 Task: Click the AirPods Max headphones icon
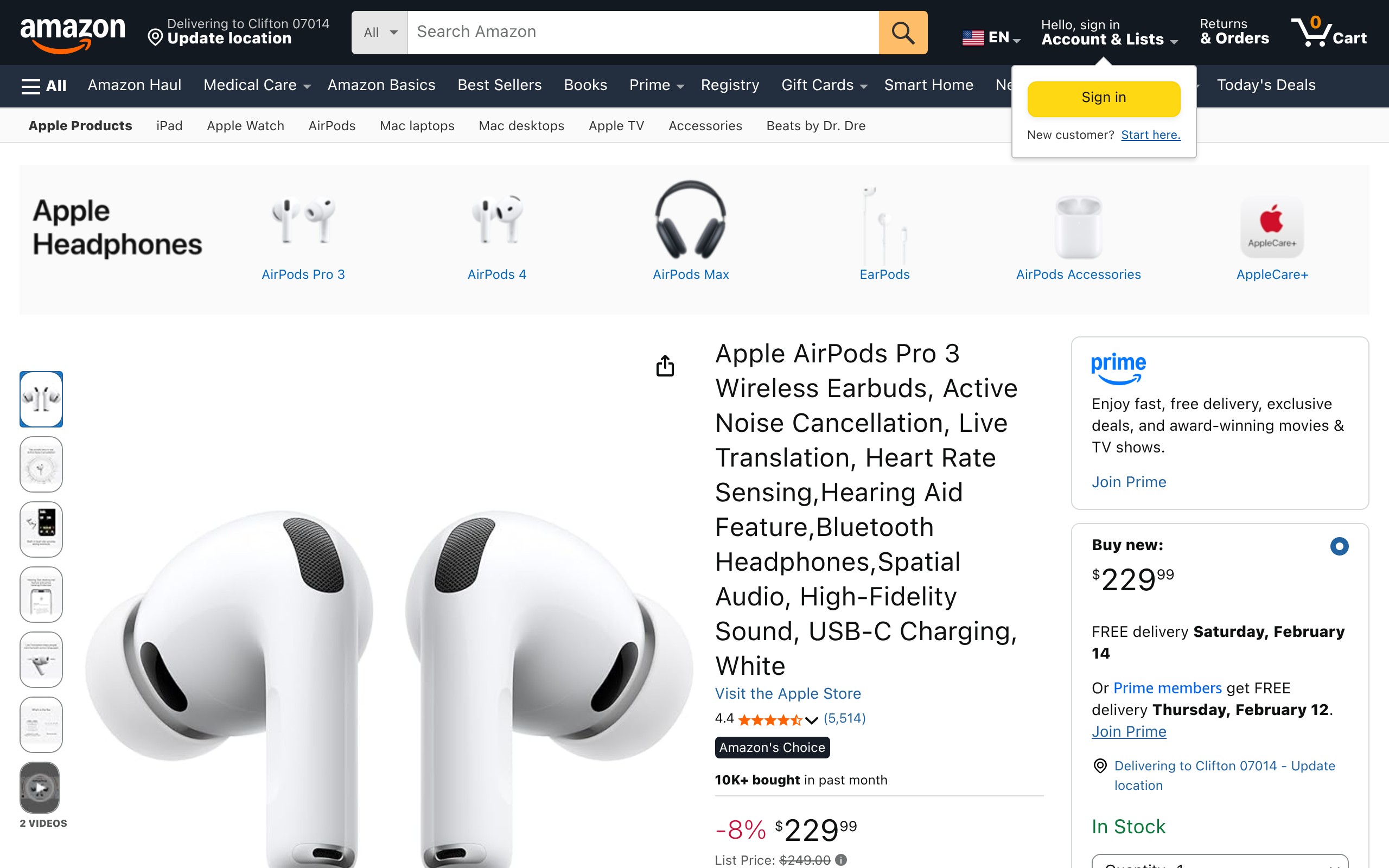point(691,220)
